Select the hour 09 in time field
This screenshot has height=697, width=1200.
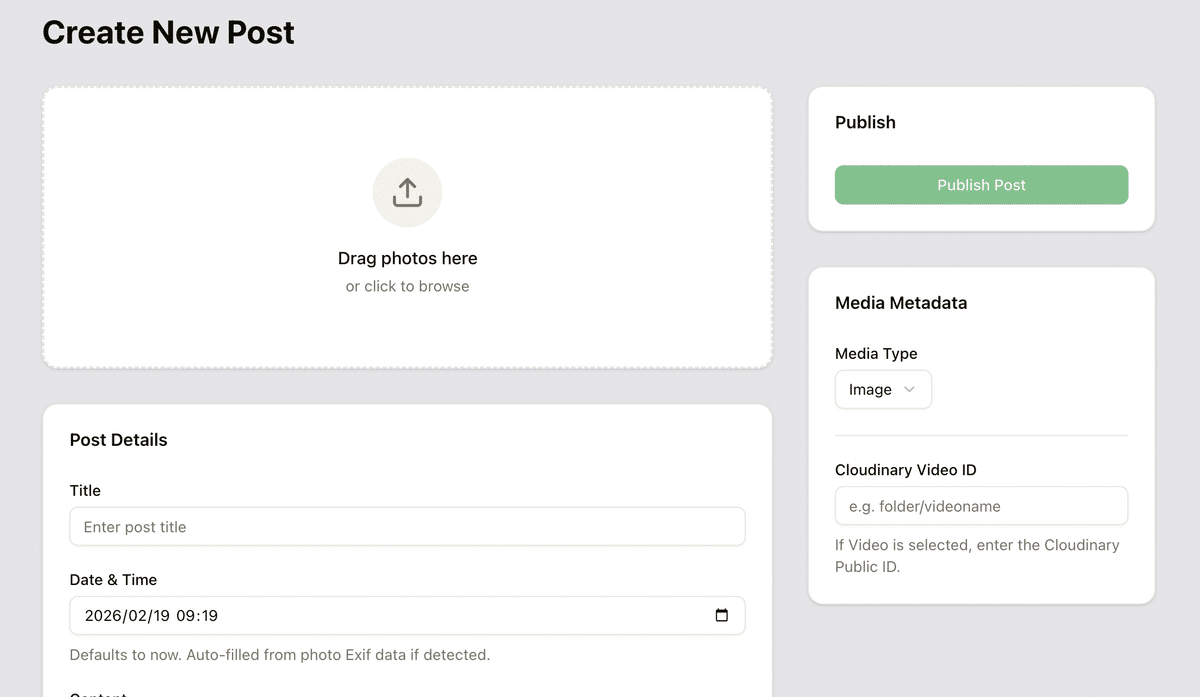click(x=185, y=616)
